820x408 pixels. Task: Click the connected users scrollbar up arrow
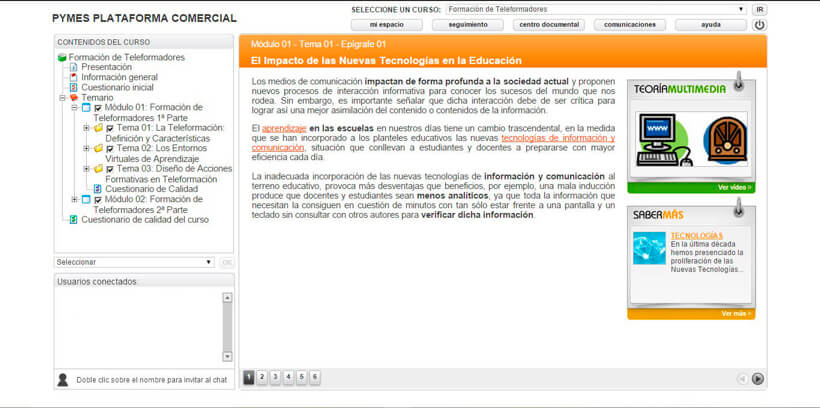[227, 298]
